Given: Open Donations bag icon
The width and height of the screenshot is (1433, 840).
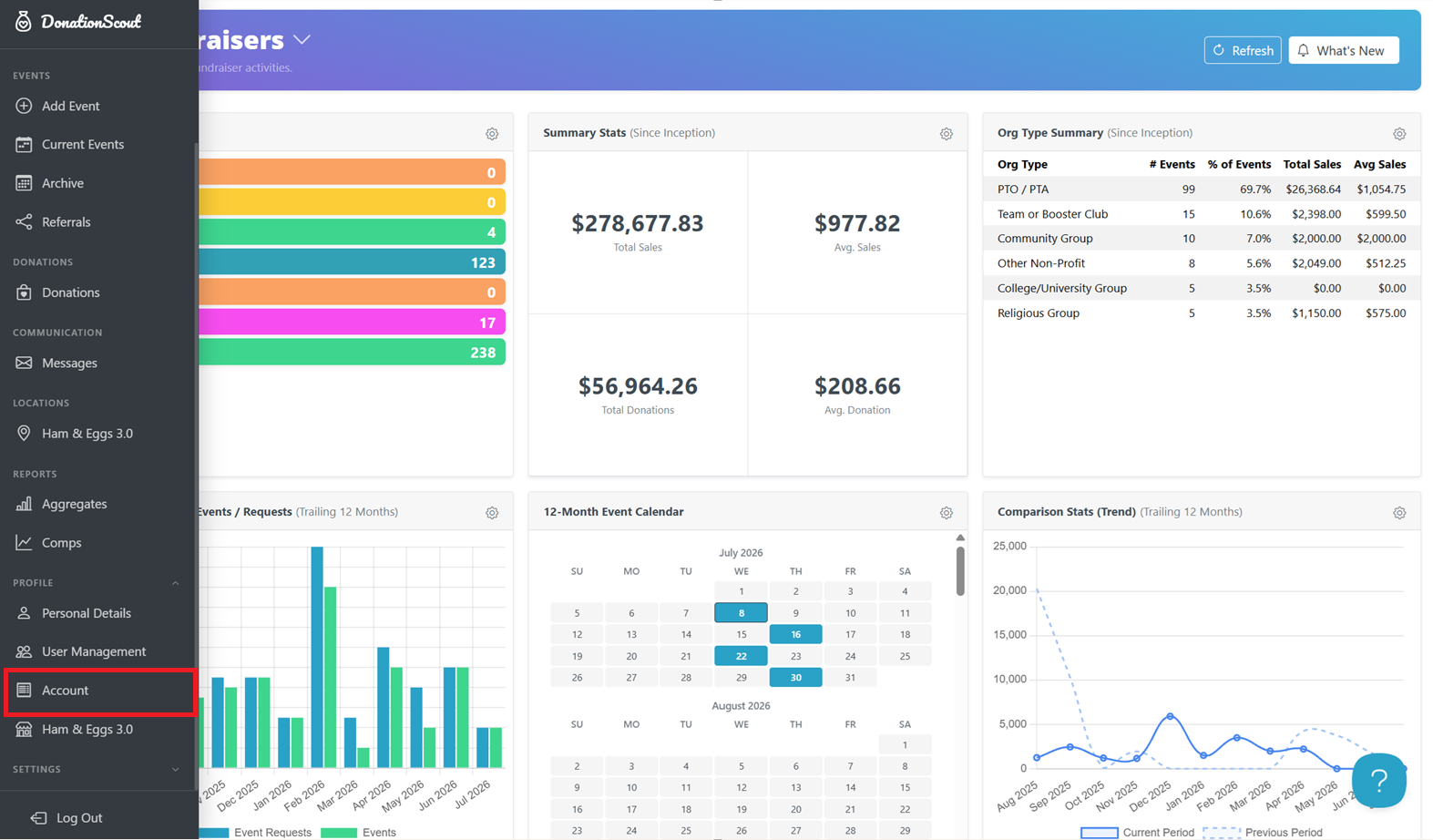Looking at the screenshot, I should click(24, 292).
